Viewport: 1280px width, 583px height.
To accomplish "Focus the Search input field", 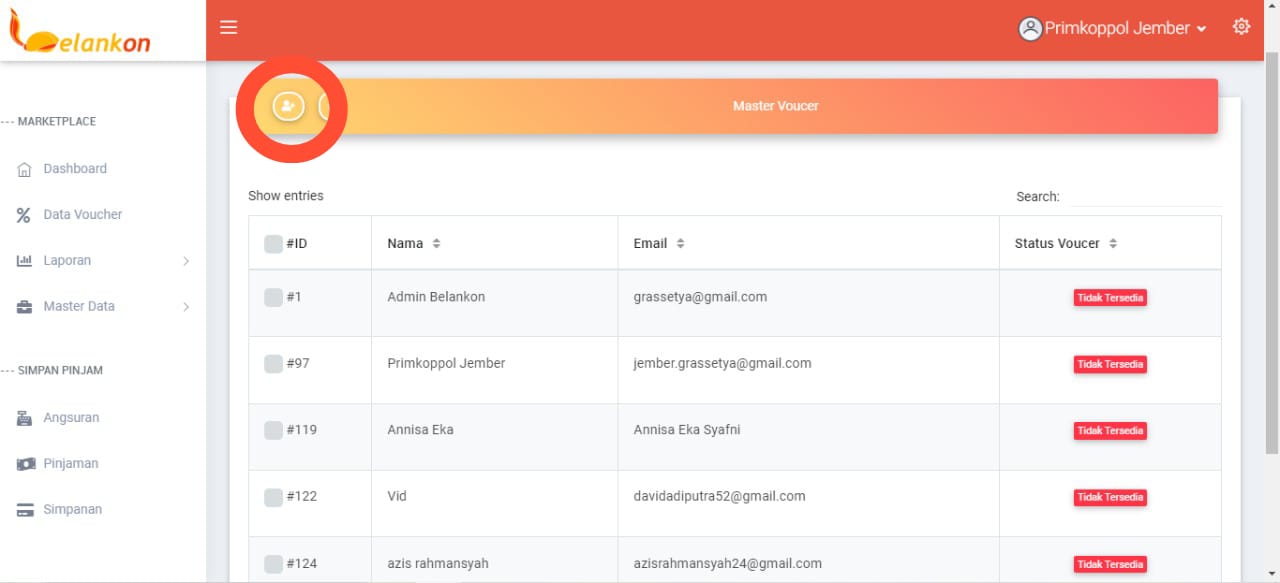I will coord(1144,197).
